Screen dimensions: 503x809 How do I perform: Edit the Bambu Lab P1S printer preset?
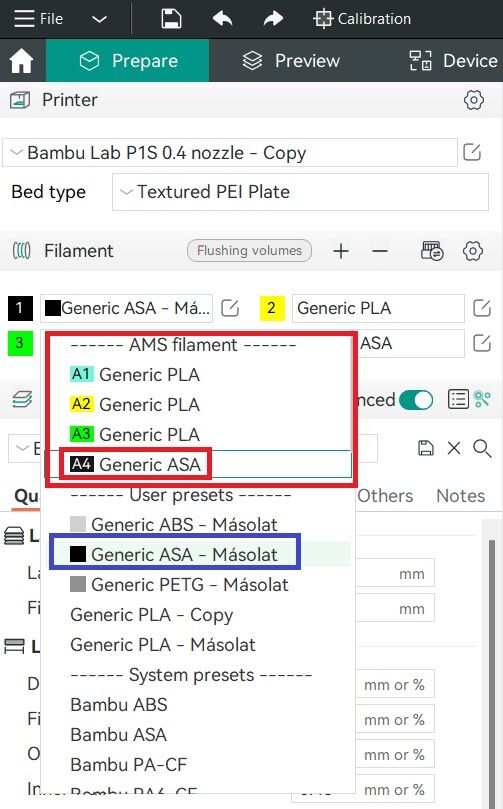472,152
